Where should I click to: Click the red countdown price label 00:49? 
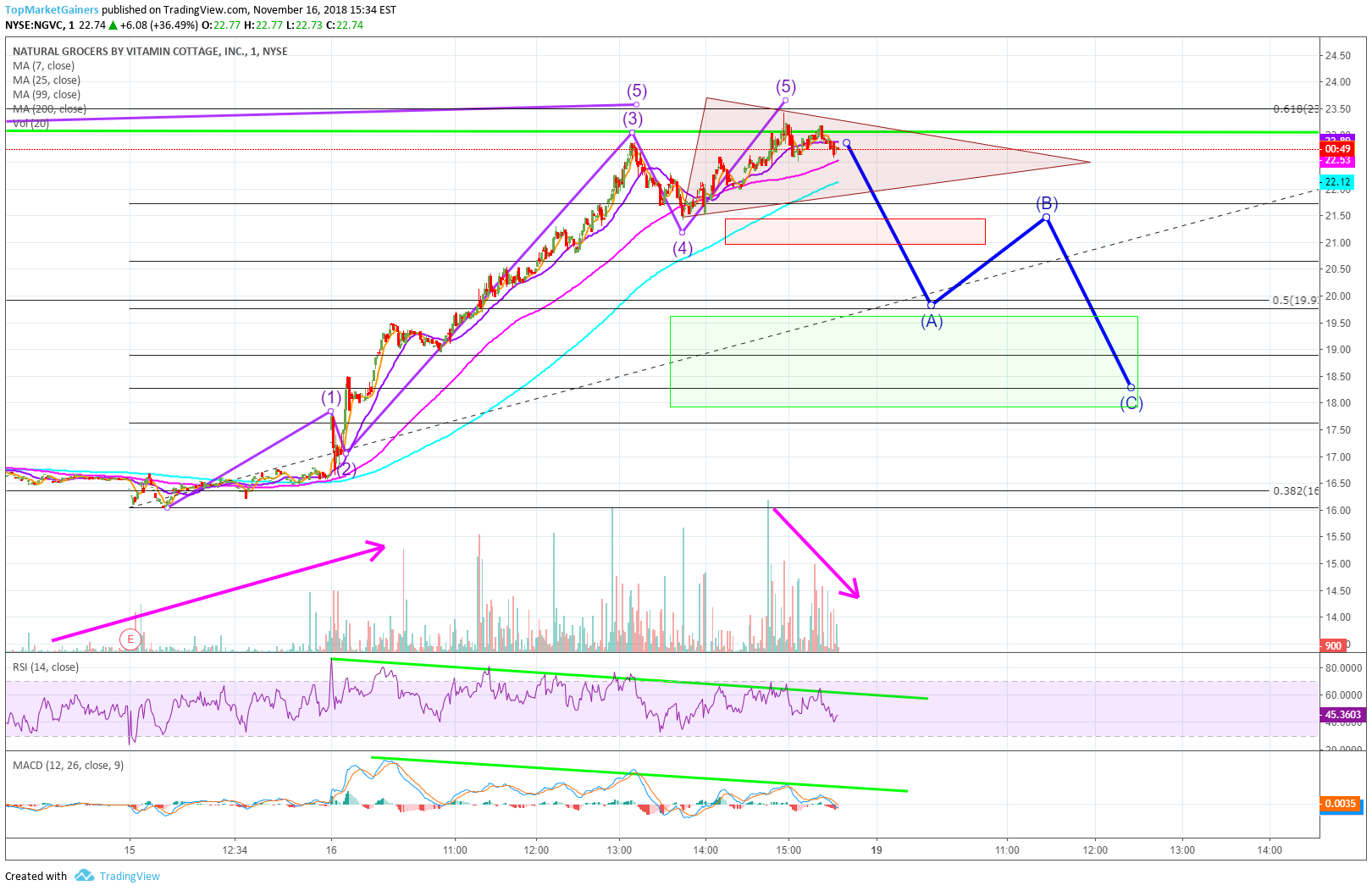(1338, 149)
